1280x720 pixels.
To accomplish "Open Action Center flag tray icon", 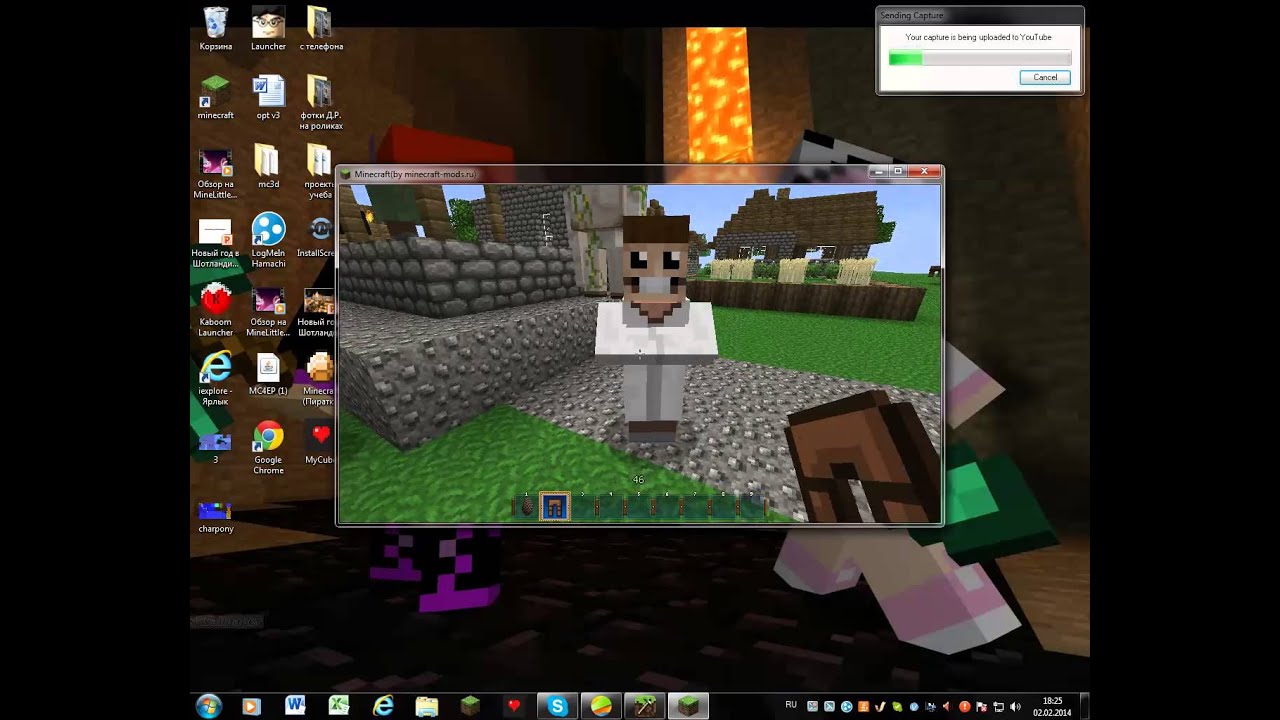I will coord(981,707).
